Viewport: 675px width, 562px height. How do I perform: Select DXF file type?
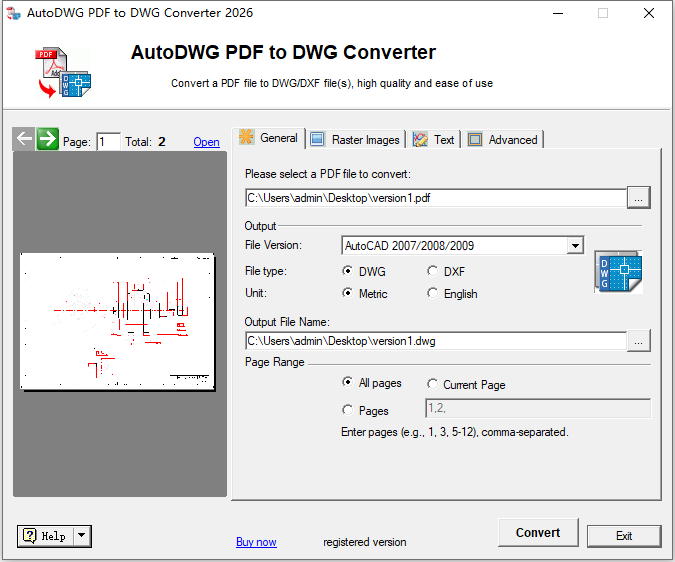[433, 271]
